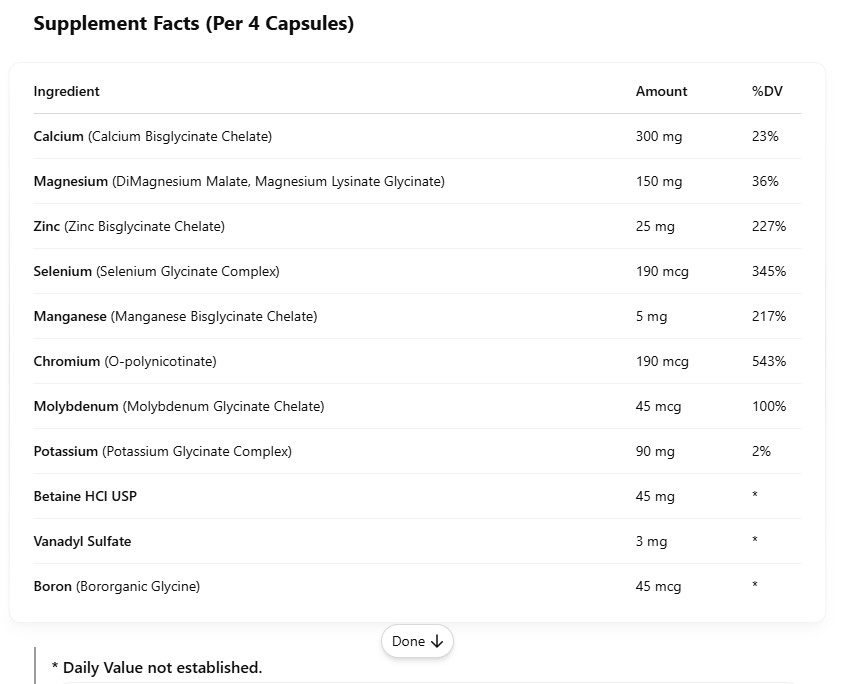Click the 543% daily value for Chromium
Viewport: 842px width, 684px height.
tap(769, 361)
